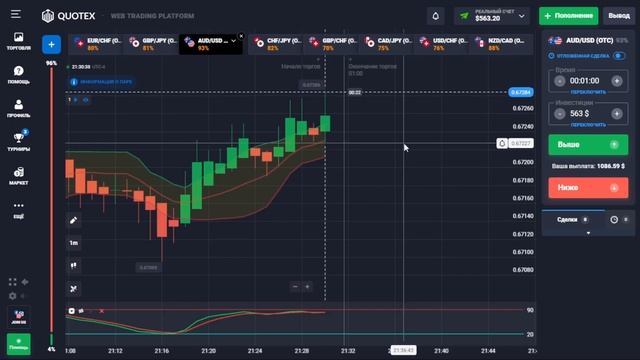Click the payout amount 1086.59 $
Image resolution: width=640 pixels, height=360 pixels.
pos(611,166)
